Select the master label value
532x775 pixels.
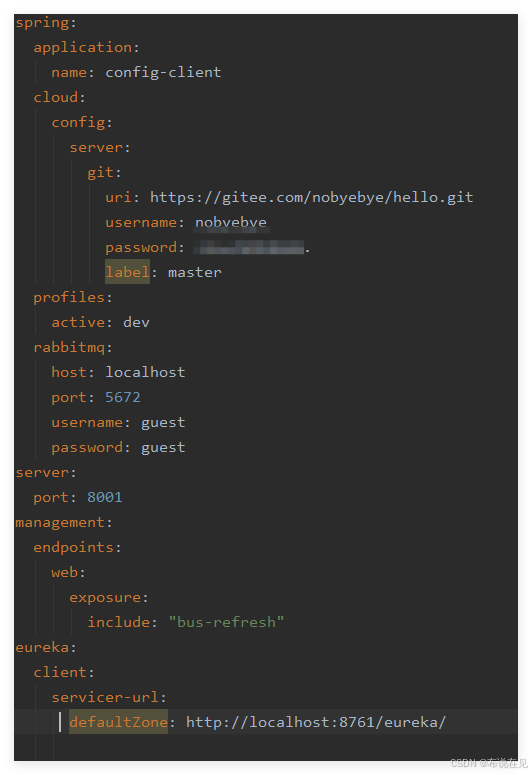[195, 272]
